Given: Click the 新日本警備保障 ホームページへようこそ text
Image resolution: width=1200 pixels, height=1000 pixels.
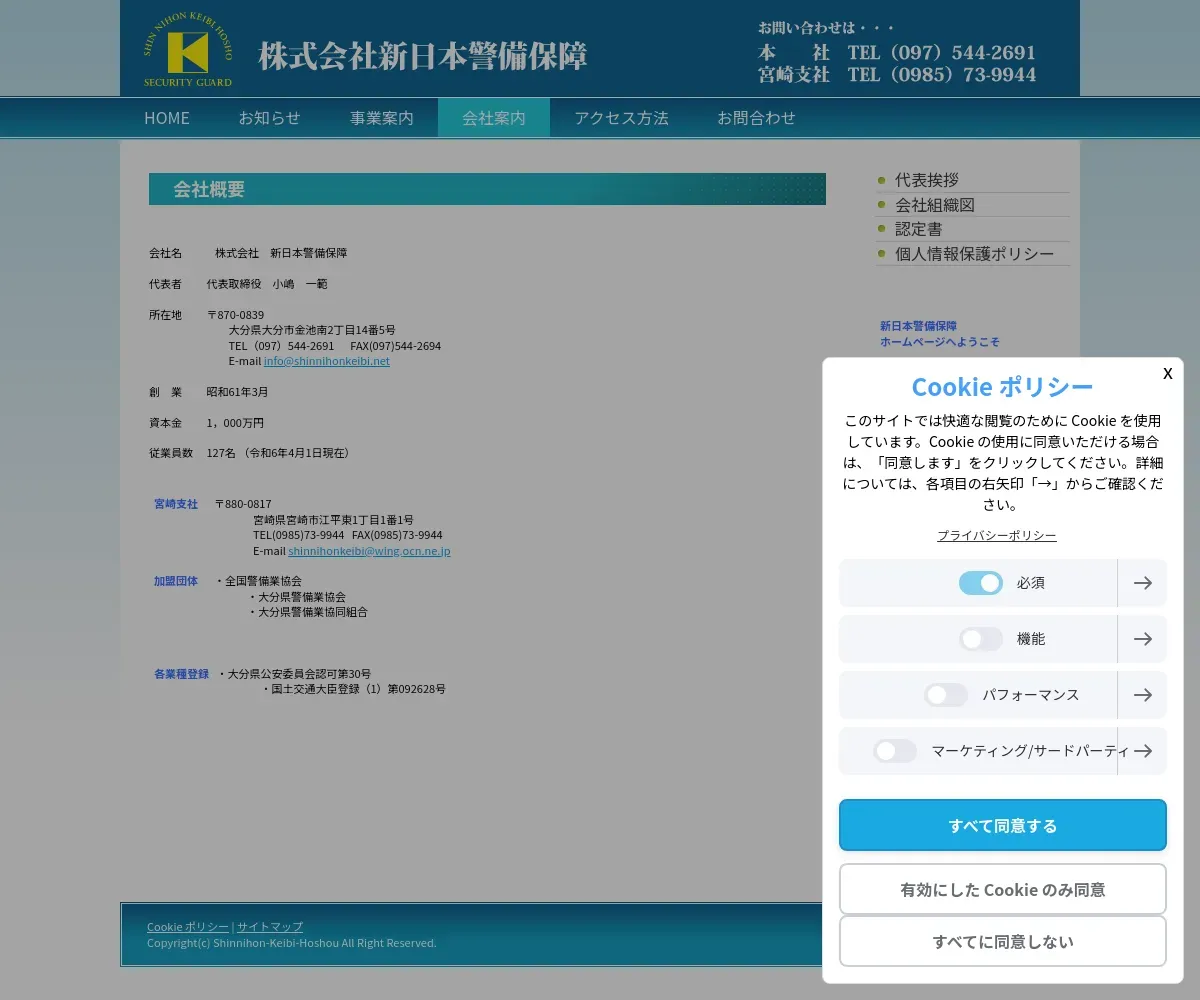Looking at the screenshot, I should pos(939,334).
